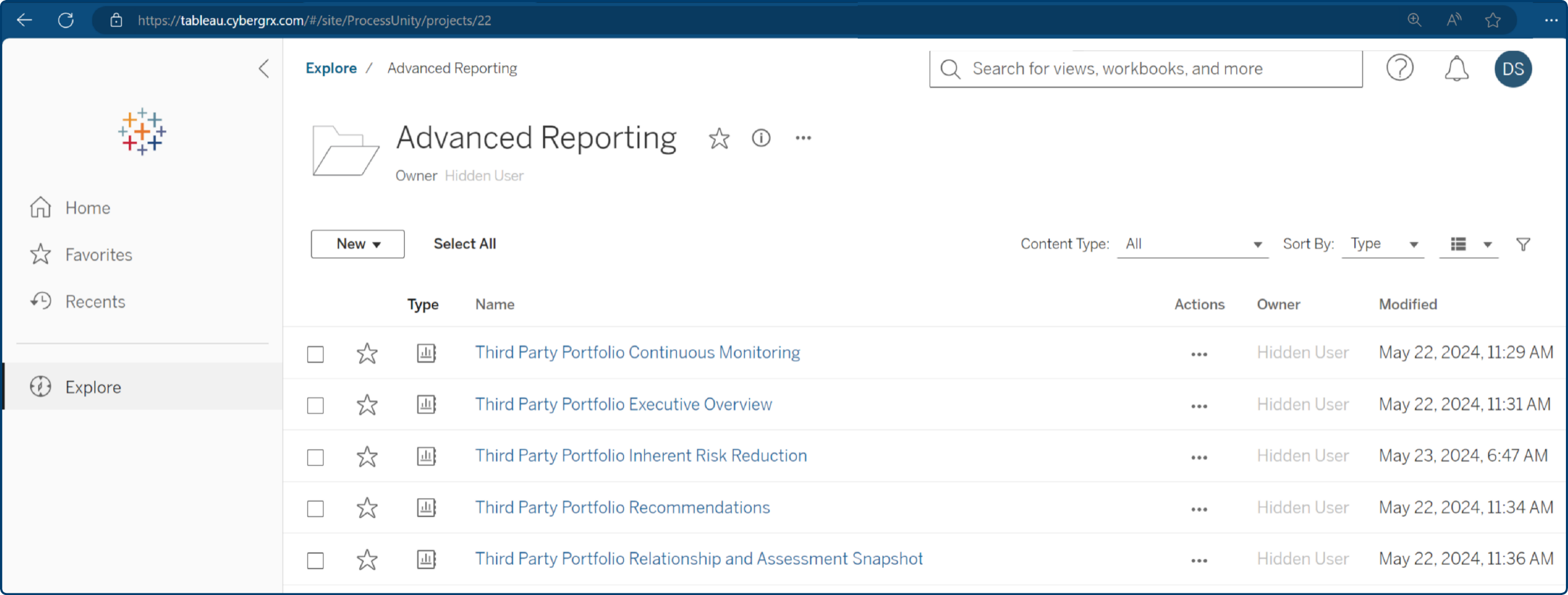Open actions menu for Third Party Portfolio Recommendations
This screenshot has width=1568, height=595.
tap(1198, 508)
